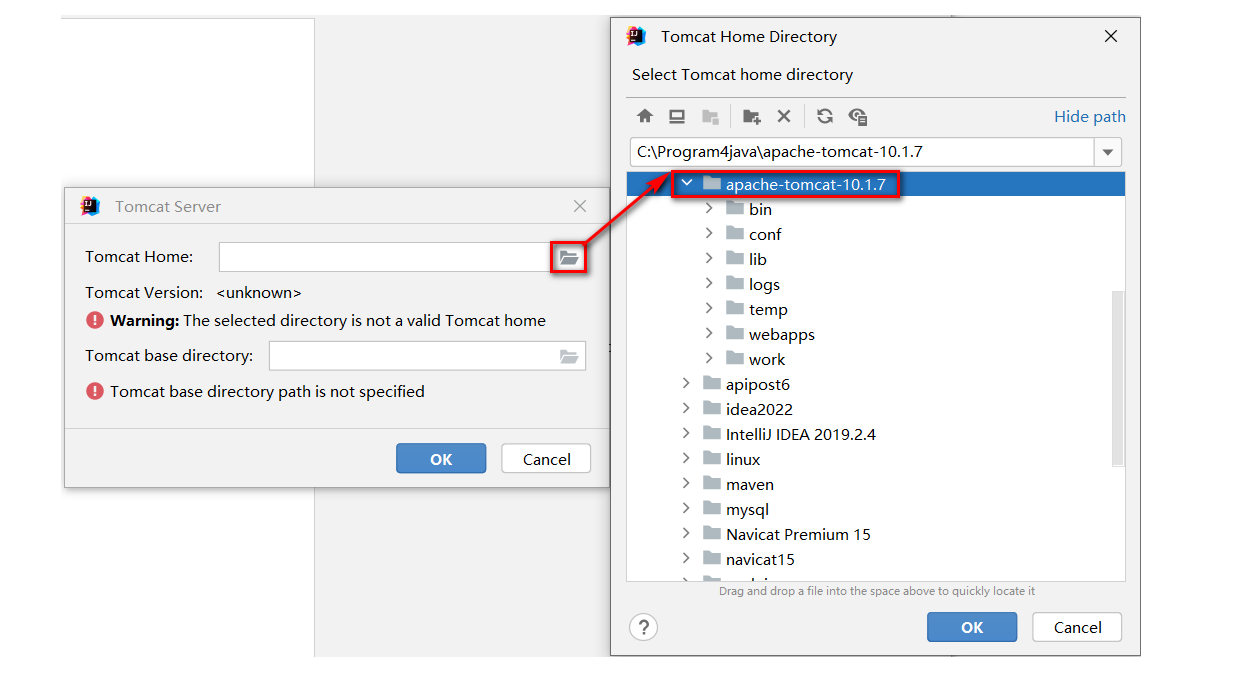Screen dimensions: 1242x686
Task: Click the <unknown> Tomcat Version text
Action: 259,293
